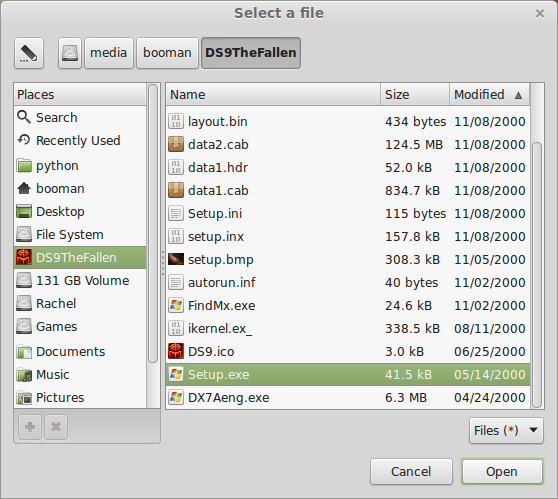The height and width of the screenshot is (499, 558).
Task: Click the Open button
Action: click(x=502, y=472)
